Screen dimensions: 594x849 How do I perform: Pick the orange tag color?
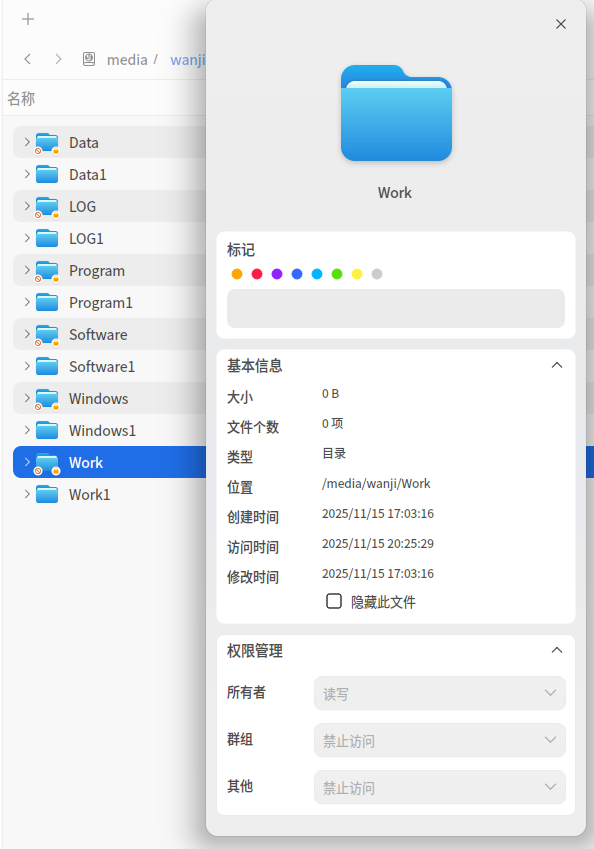(237, 274)
